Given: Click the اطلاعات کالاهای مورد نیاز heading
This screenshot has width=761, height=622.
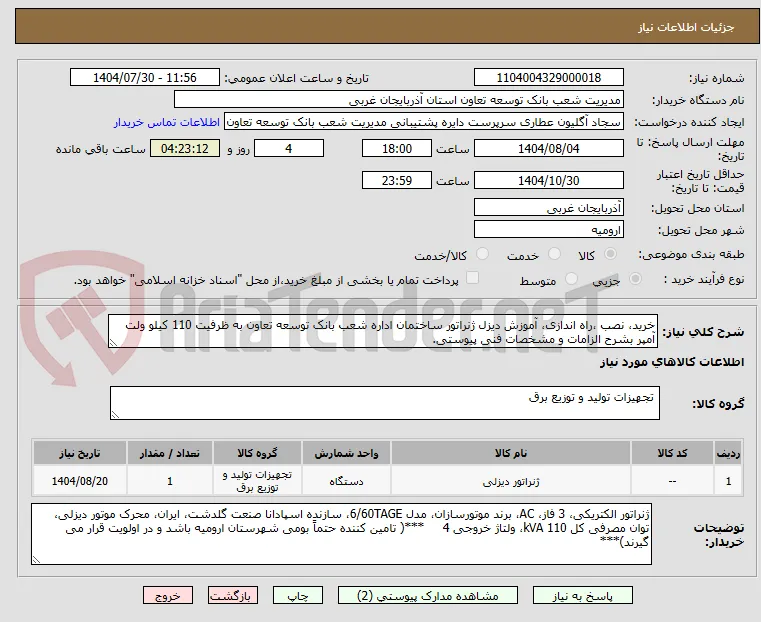Looking at the screenshot, I should (x=672, y=362).
